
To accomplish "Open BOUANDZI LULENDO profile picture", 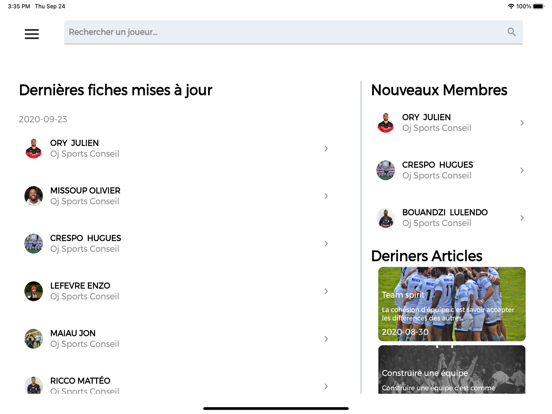I will pos(385,218).
